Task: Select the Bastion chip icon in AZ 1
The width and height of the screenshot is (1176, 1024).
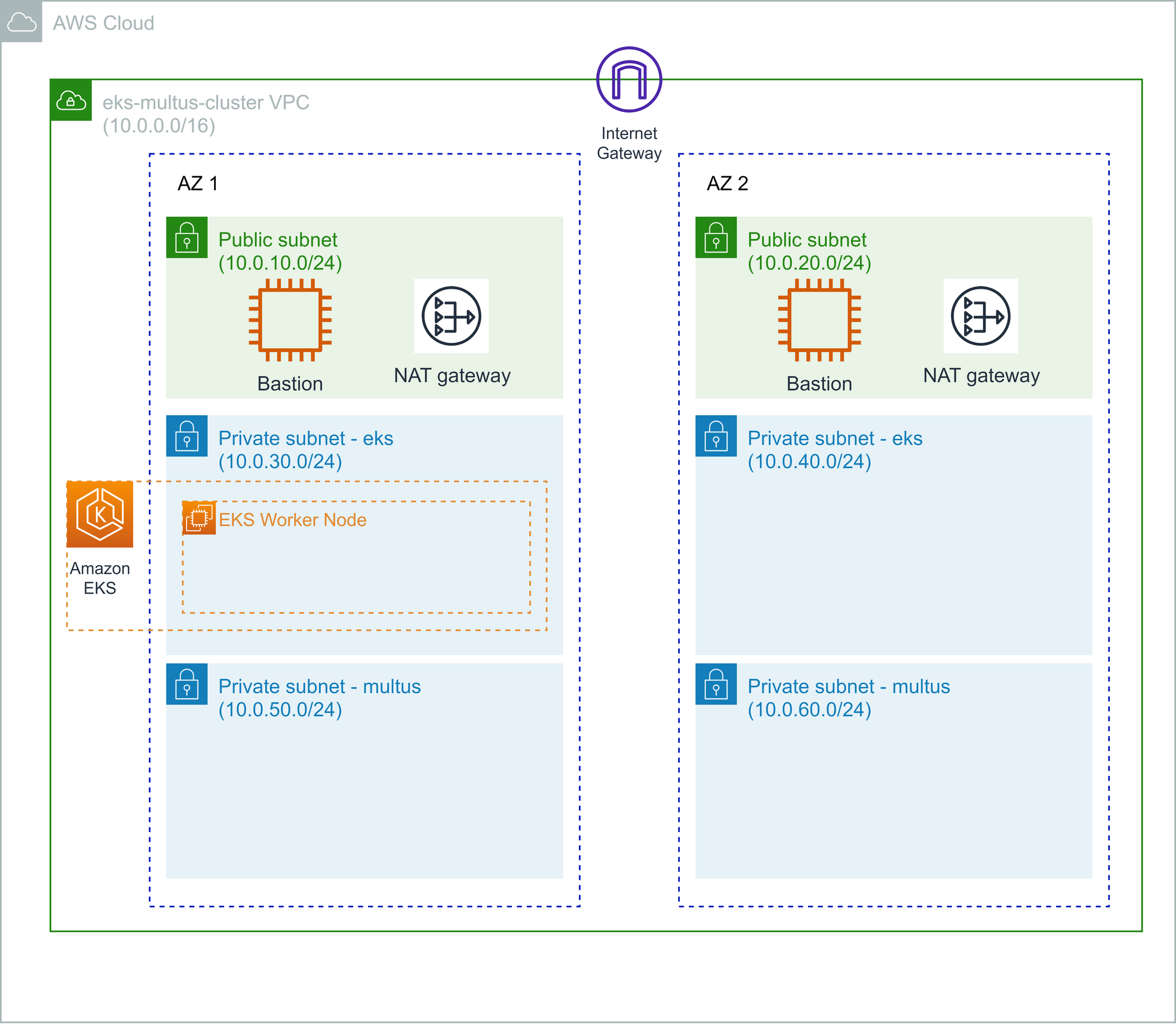Action: (x=290, y=320)
